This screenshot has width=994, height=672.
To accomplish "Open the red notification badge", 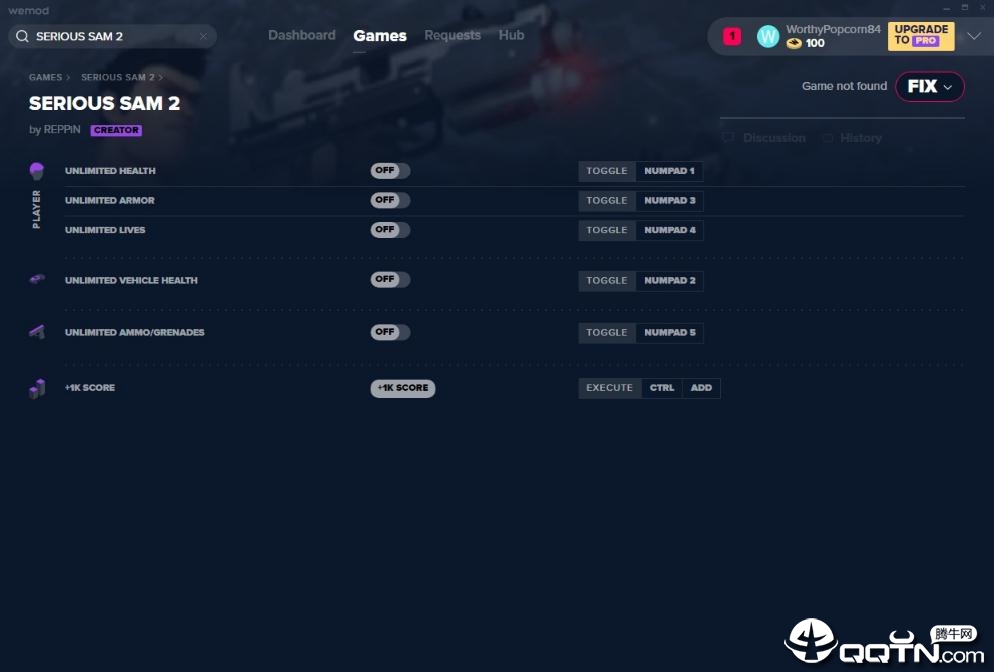I will tap(732, 36).
